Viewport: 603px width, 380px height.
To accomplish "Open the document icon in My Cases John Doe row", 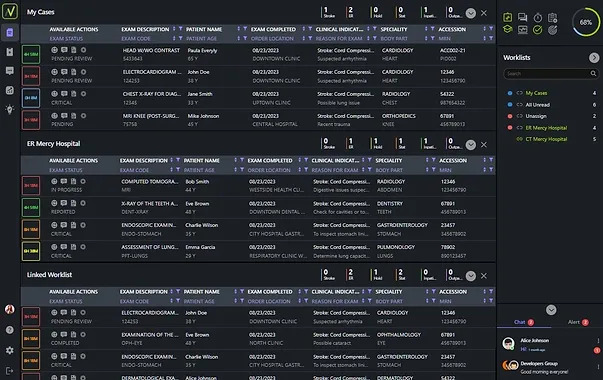I will [x=73, y=72].
